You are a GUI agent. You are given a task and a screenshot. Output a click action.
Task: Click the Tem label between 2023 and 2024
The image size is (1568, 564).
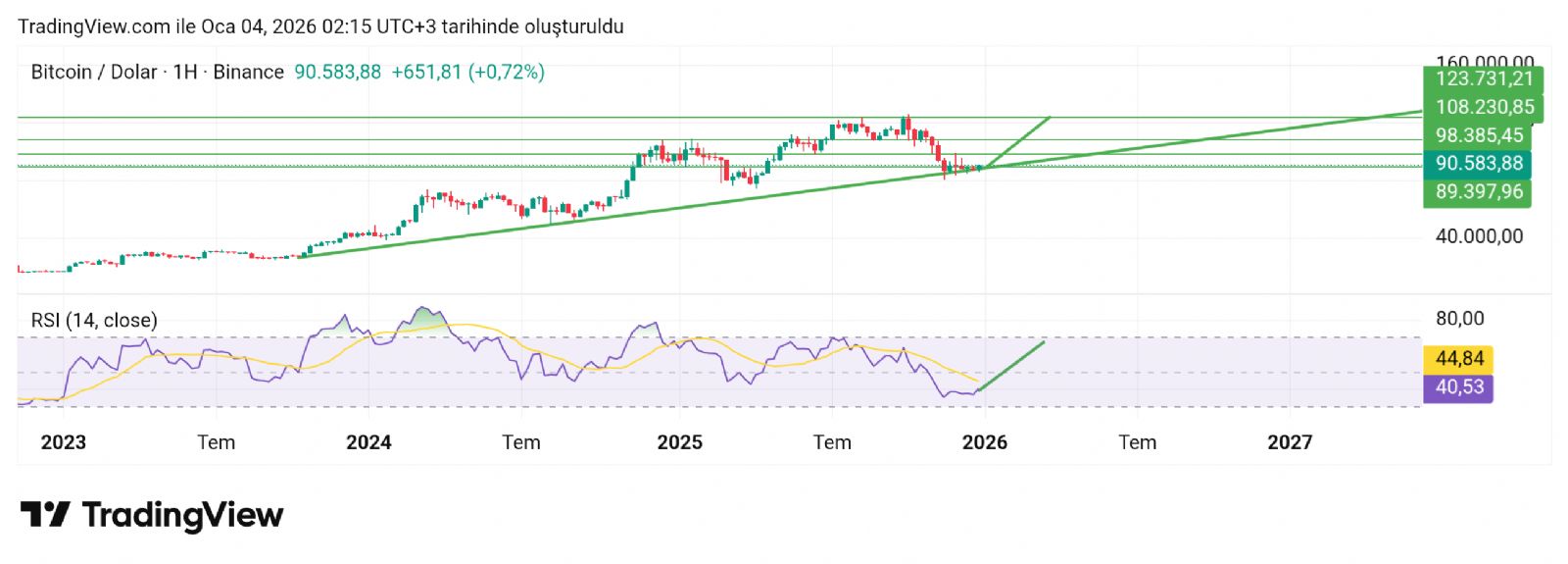216,442
